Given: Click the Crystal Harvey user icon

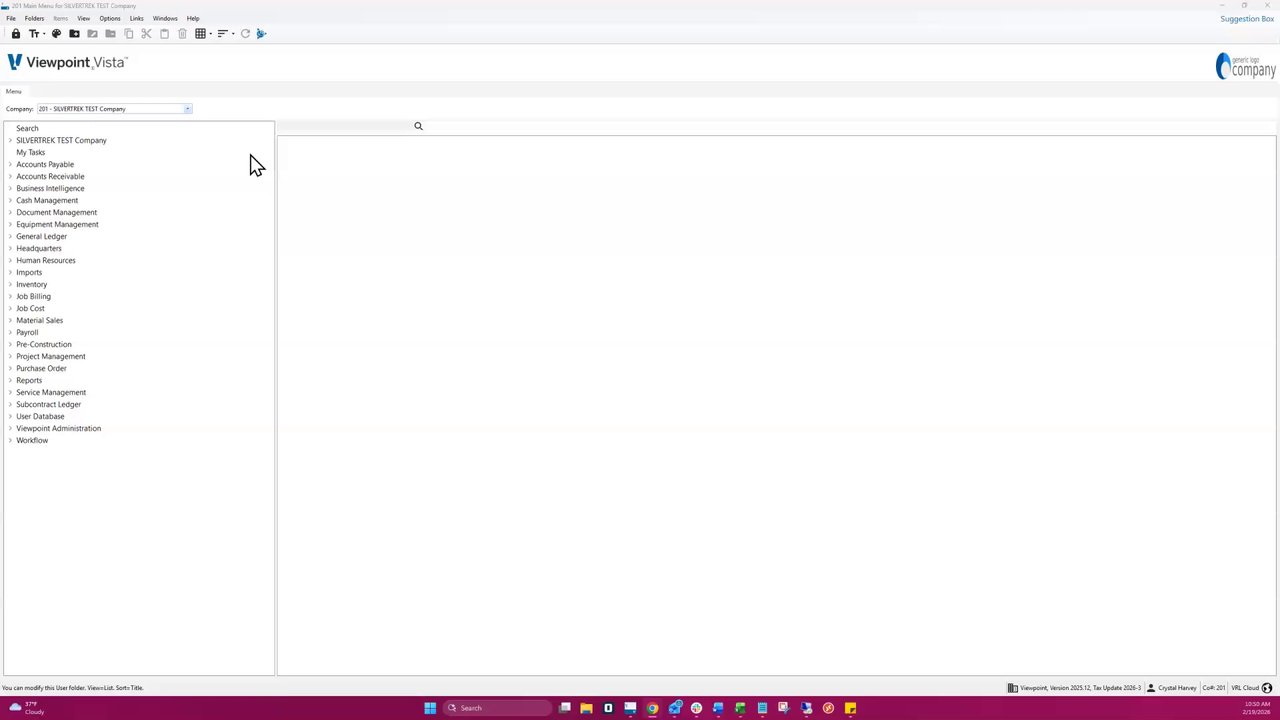Looking at the screenshot, I should click(x=1151, y=688).
